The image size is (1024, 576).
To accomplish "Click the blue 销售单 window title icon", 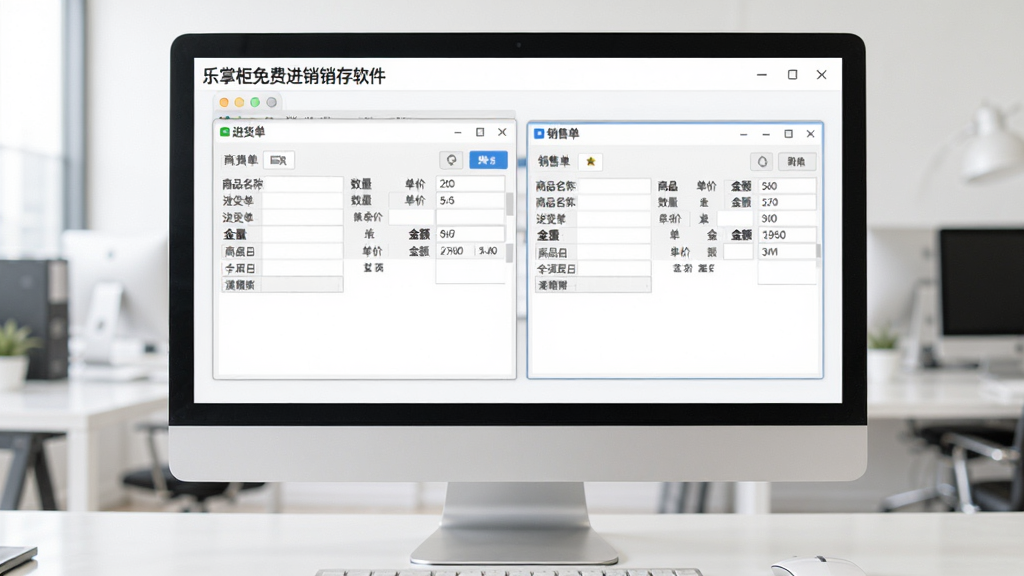I will 539,134.
